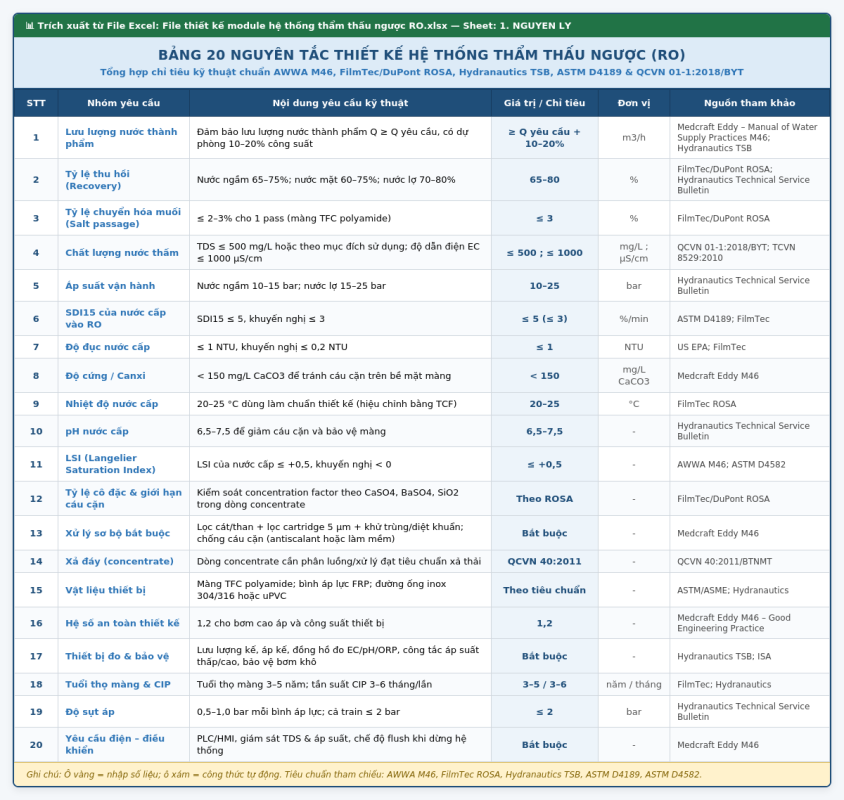Viewport: 844px width, 800px height.
Task: Select the "≤ 2" value cell
Action: [x=545, y=712]
